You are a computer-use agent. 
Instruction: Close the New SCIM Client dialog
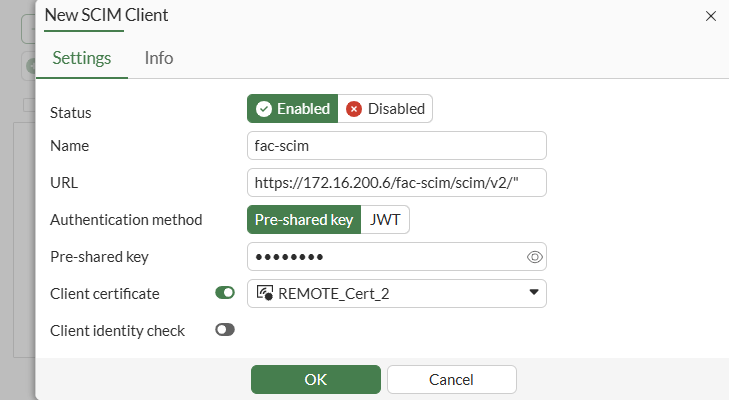click(x=711, y=16)
